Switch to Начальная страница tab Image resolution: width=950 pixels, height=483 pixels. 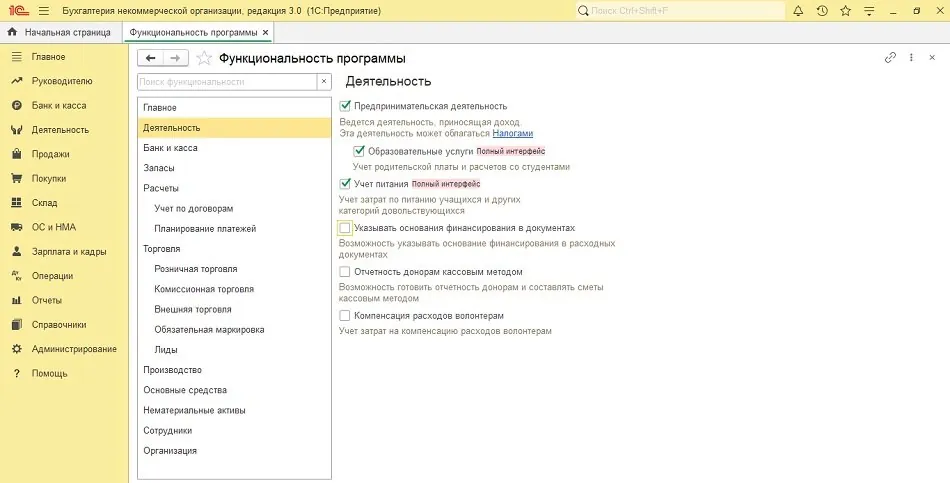61,32
